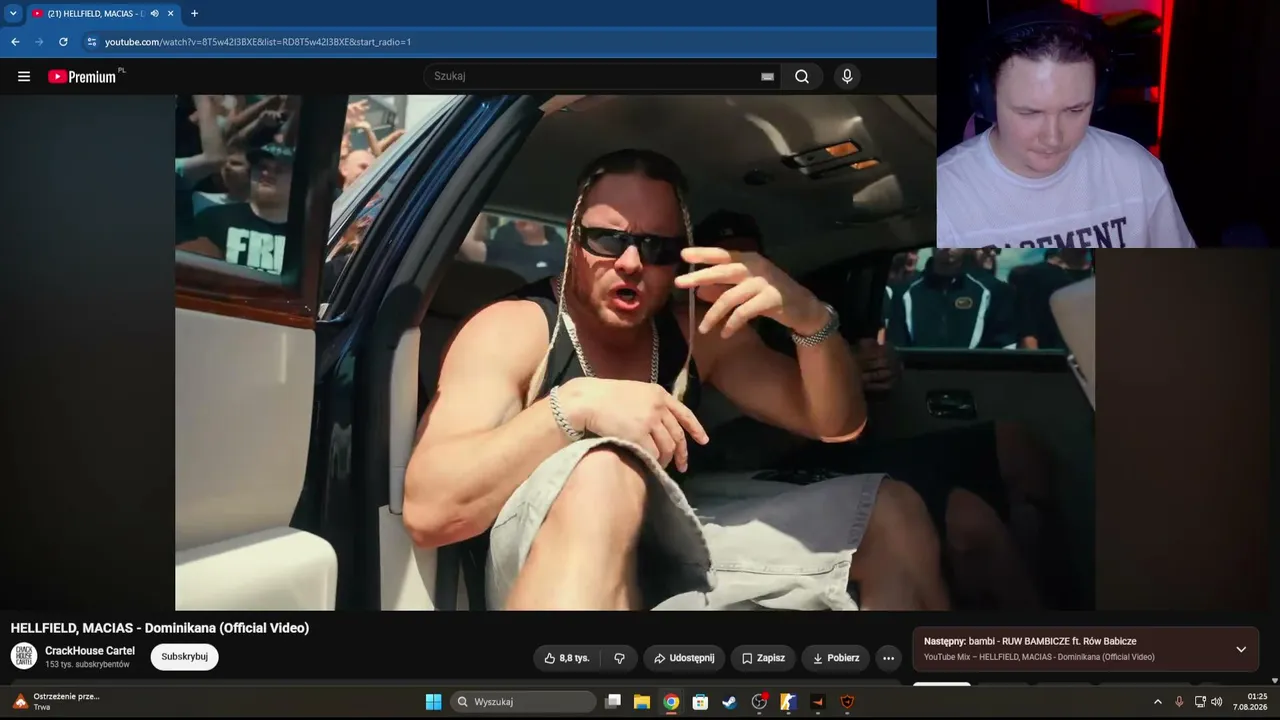Open the on-screen keyboard in the search box
Image resolution: width=1280 pixels, height=720 pixels.
click(x=767, y=77)
